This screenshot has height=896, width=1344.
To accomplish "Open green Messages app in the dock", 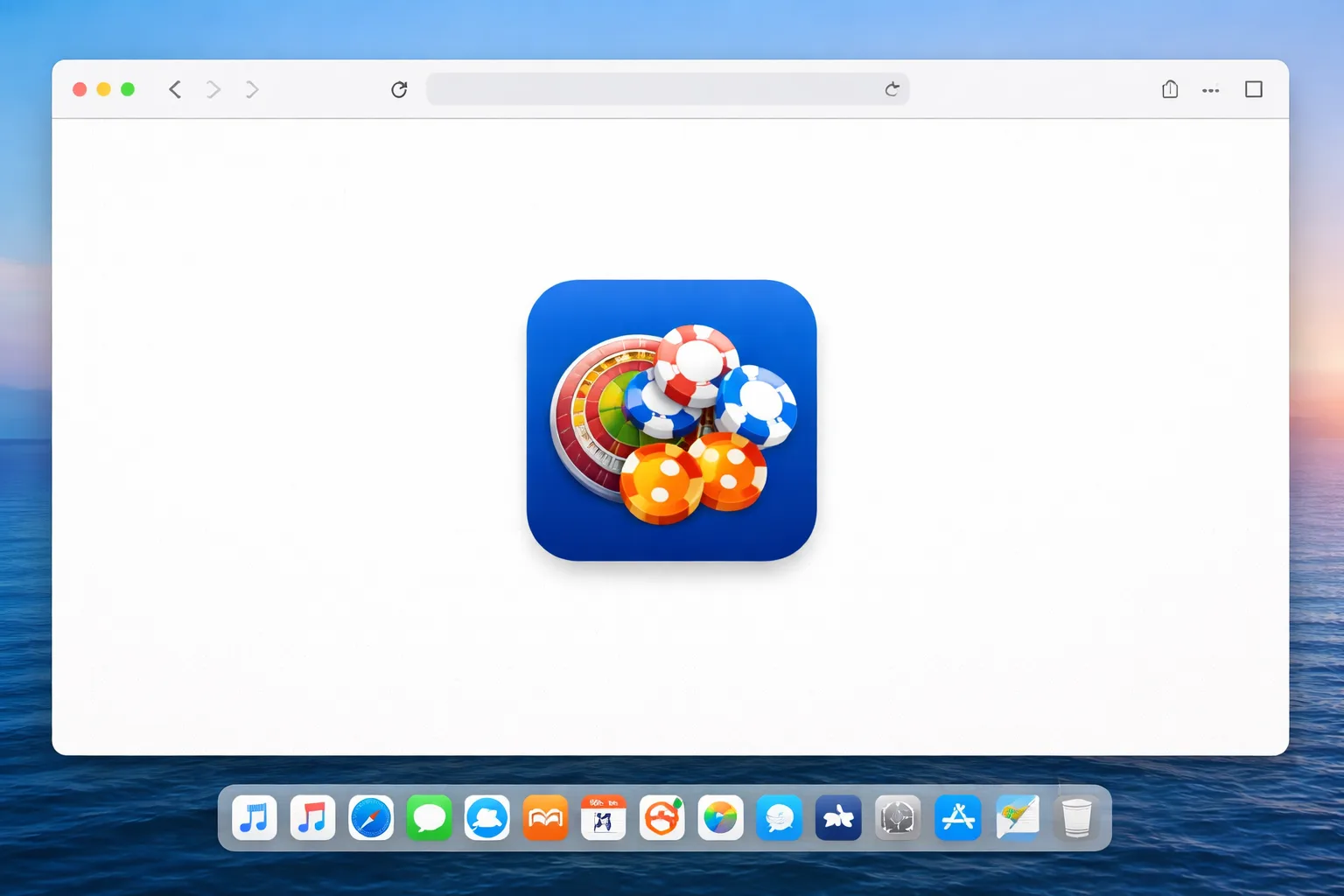I will tap(430, 818).
